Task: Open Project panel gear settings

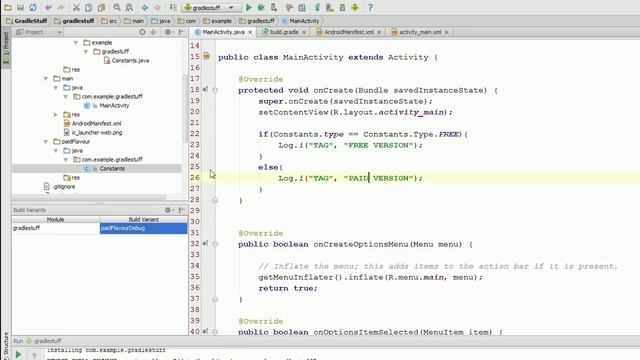Action: coord(169,32)
